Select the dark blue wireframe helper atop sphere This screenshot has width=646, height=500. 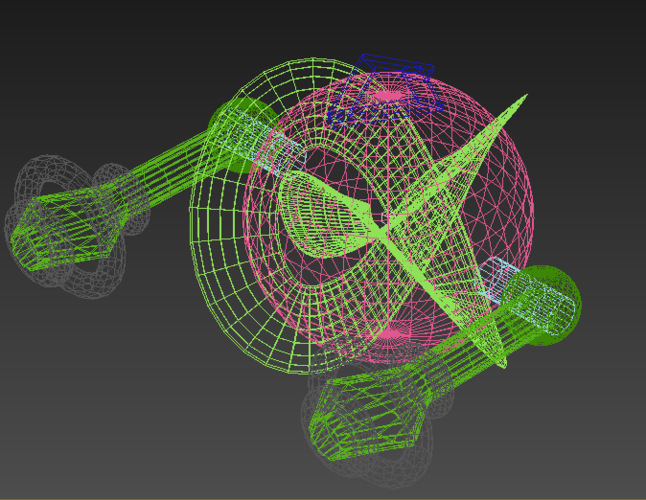click(x=386, y=89)
